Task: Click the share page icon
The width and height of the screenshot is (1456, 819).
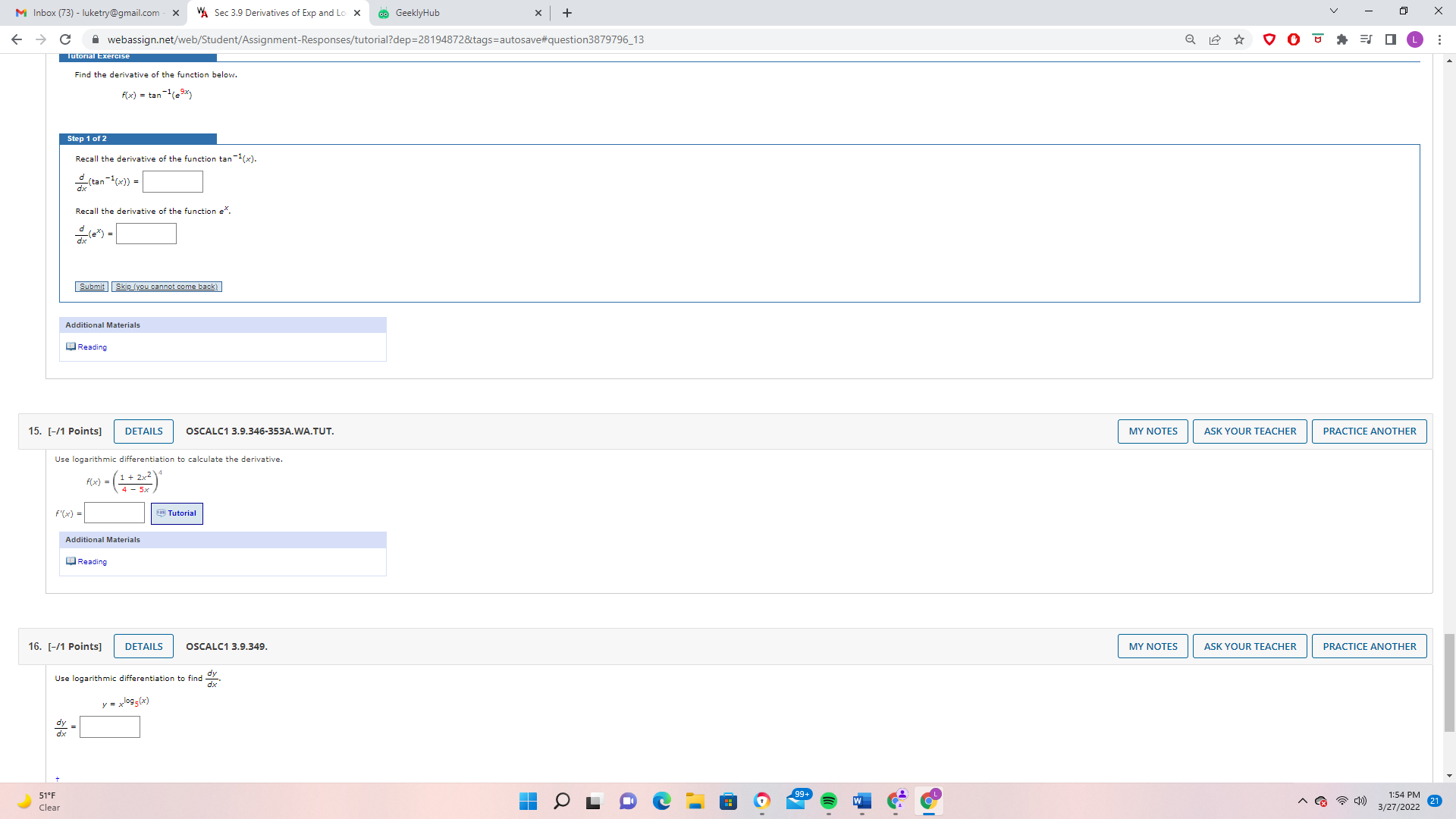Action: pos(1215,39)
